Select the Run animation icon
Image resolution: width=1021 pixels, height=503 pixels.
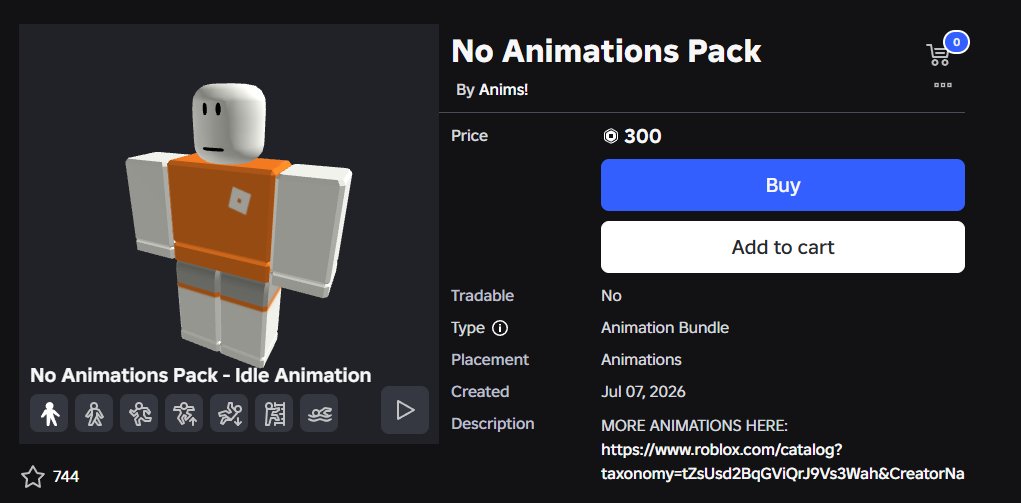click(x=139, y=413)
